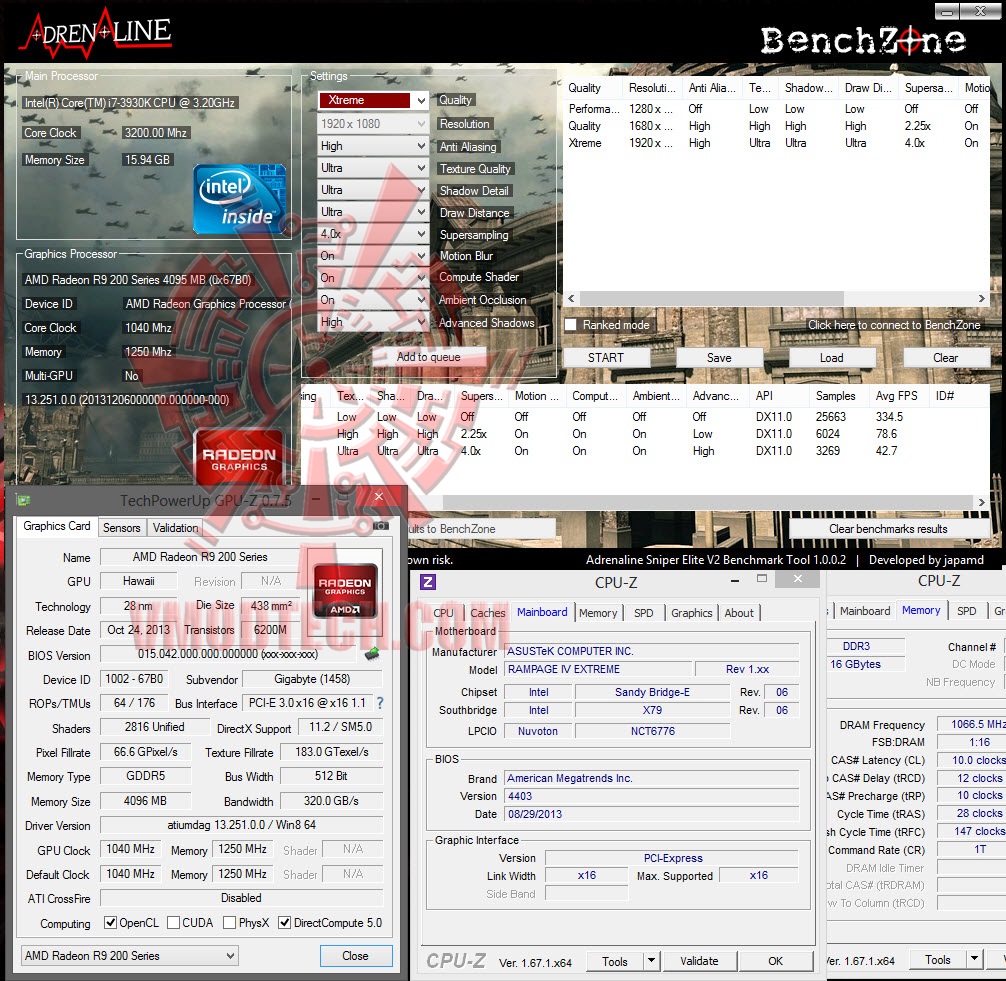Click the queue list horizontal scrollbar

[712, 298]
